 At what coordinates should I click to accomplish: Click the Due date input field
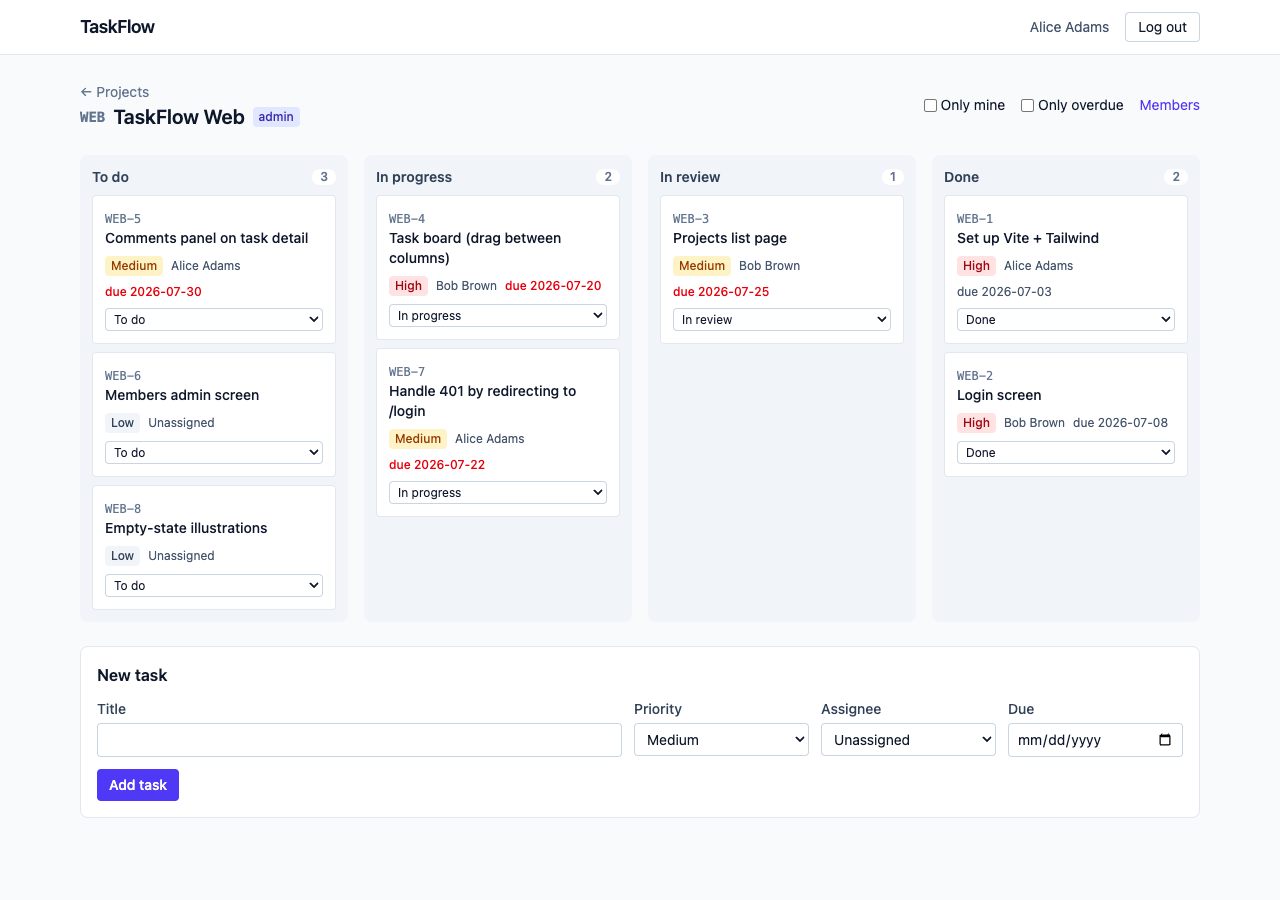pos(1095,740)
